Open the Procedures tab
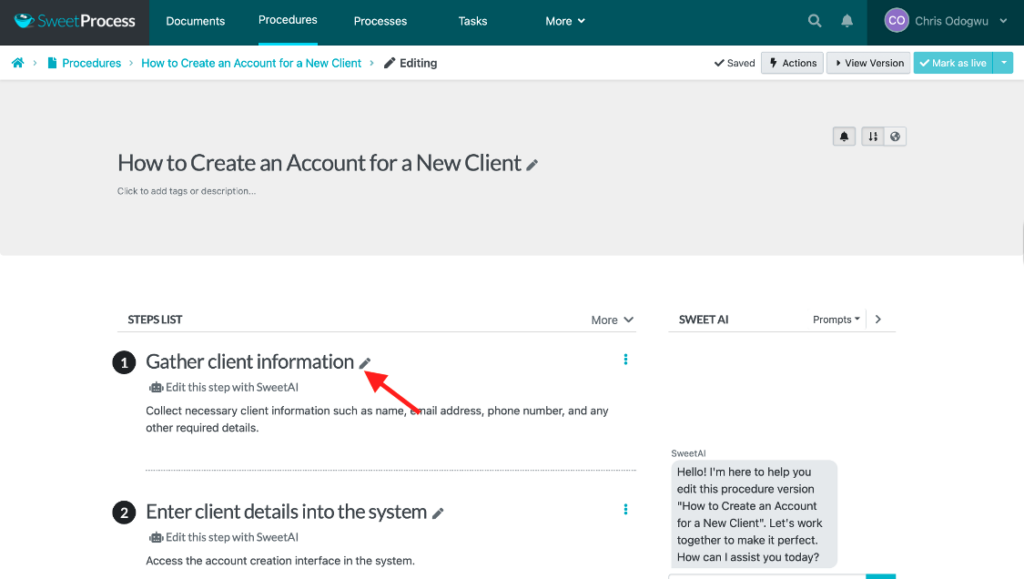Image resolution: width=1024 pixels, height=579 pixels. (x=288, y=20)
